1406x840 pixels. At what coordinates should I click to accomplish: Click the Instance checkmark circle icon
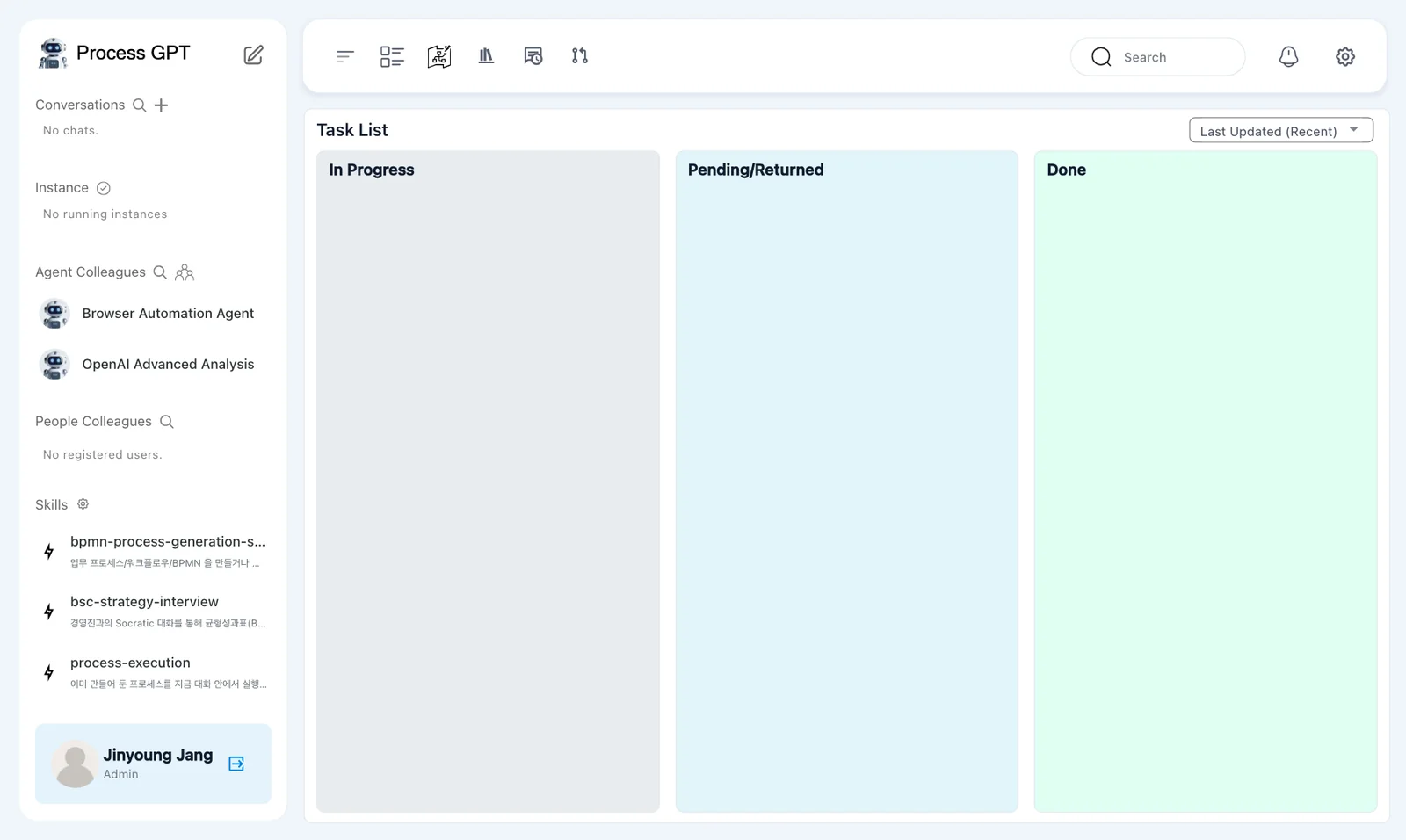click(x=104, y=188)
